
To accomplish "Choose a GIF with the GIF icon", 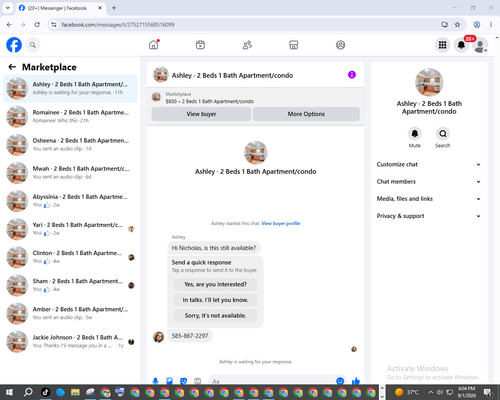I will coord(198,381).
